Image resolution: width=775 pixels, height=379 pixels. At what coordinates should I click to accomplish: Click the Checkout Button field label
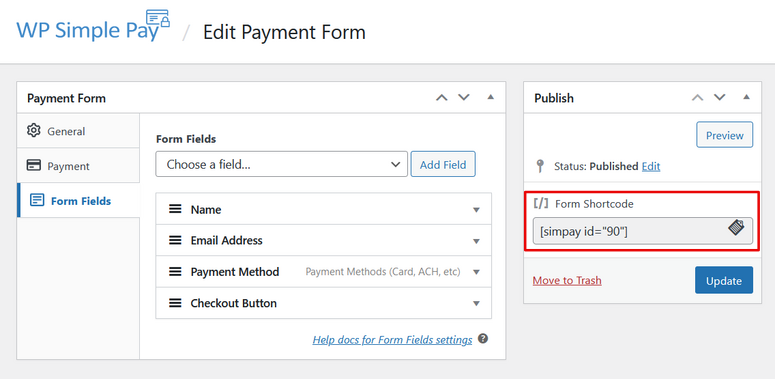coord(233,303)
